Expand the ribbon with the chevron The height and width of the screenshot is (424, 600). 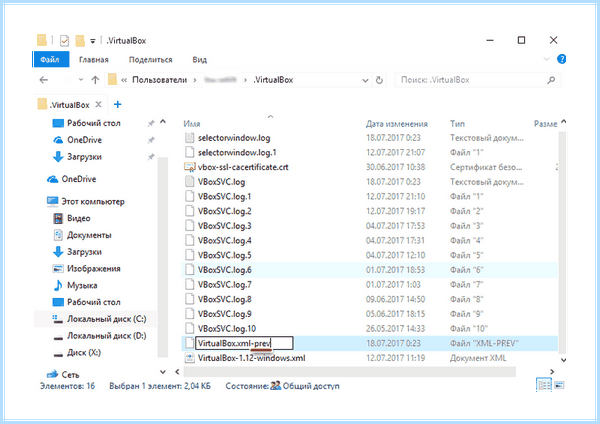pos(546,59)
